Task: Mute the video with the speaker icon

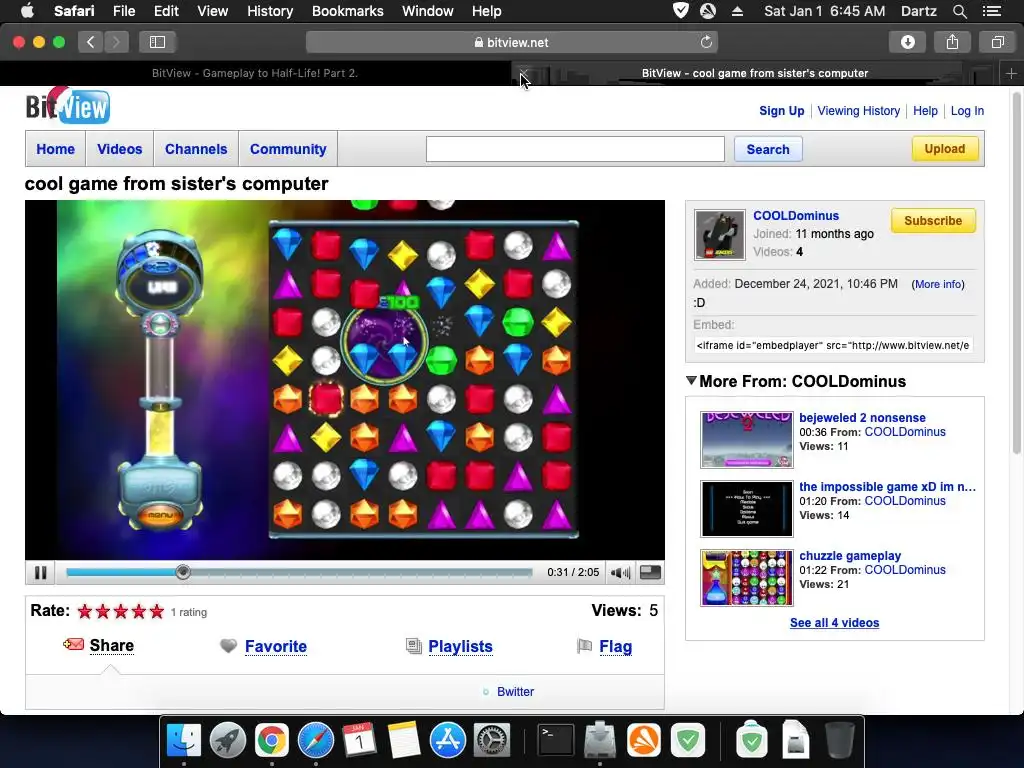Action: pyautogui.click(x=620, y=573)
